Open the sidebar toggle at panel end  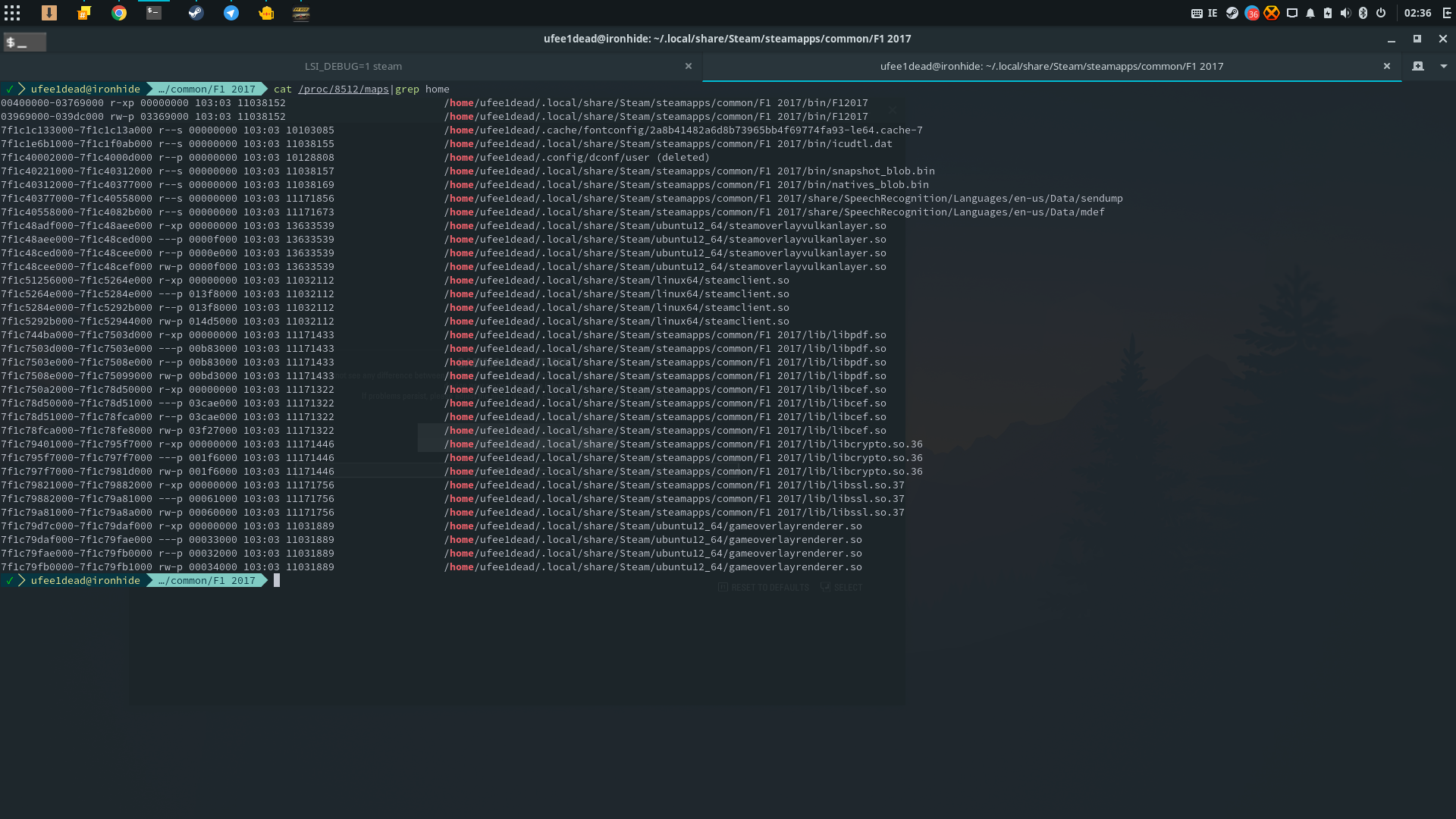pyautogui.click(x=1446, y=13)
